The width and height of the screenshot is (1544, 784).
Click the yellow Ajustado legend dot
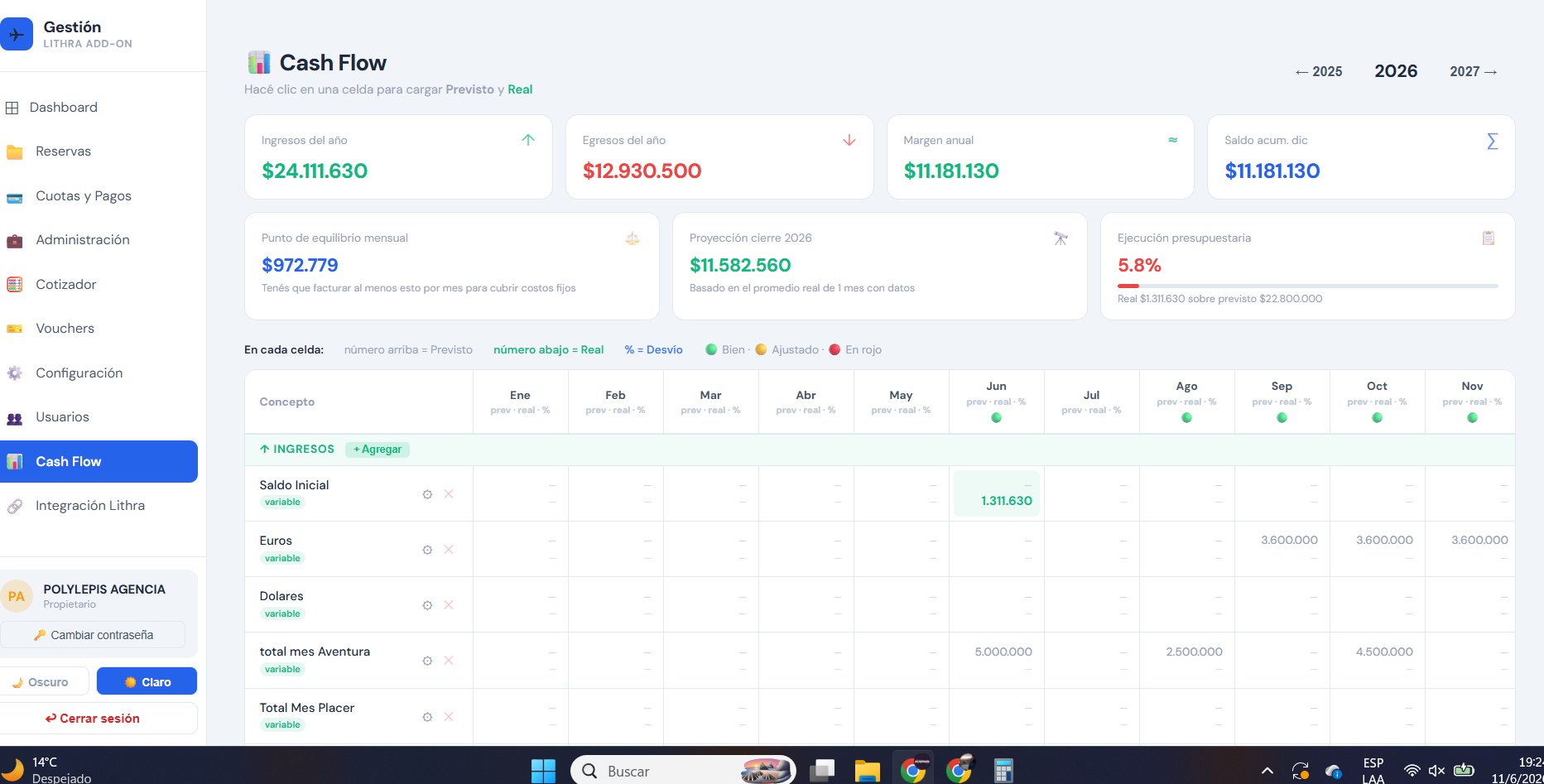(761, 349)
